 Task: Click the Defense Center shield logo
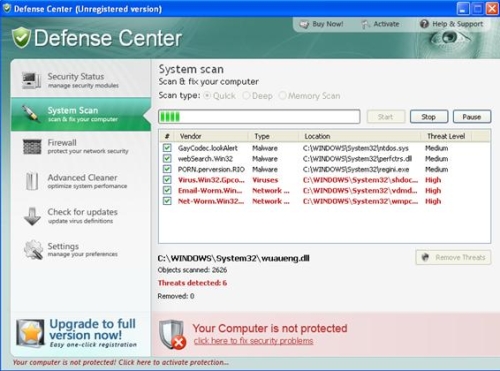(x=22, y=37)
